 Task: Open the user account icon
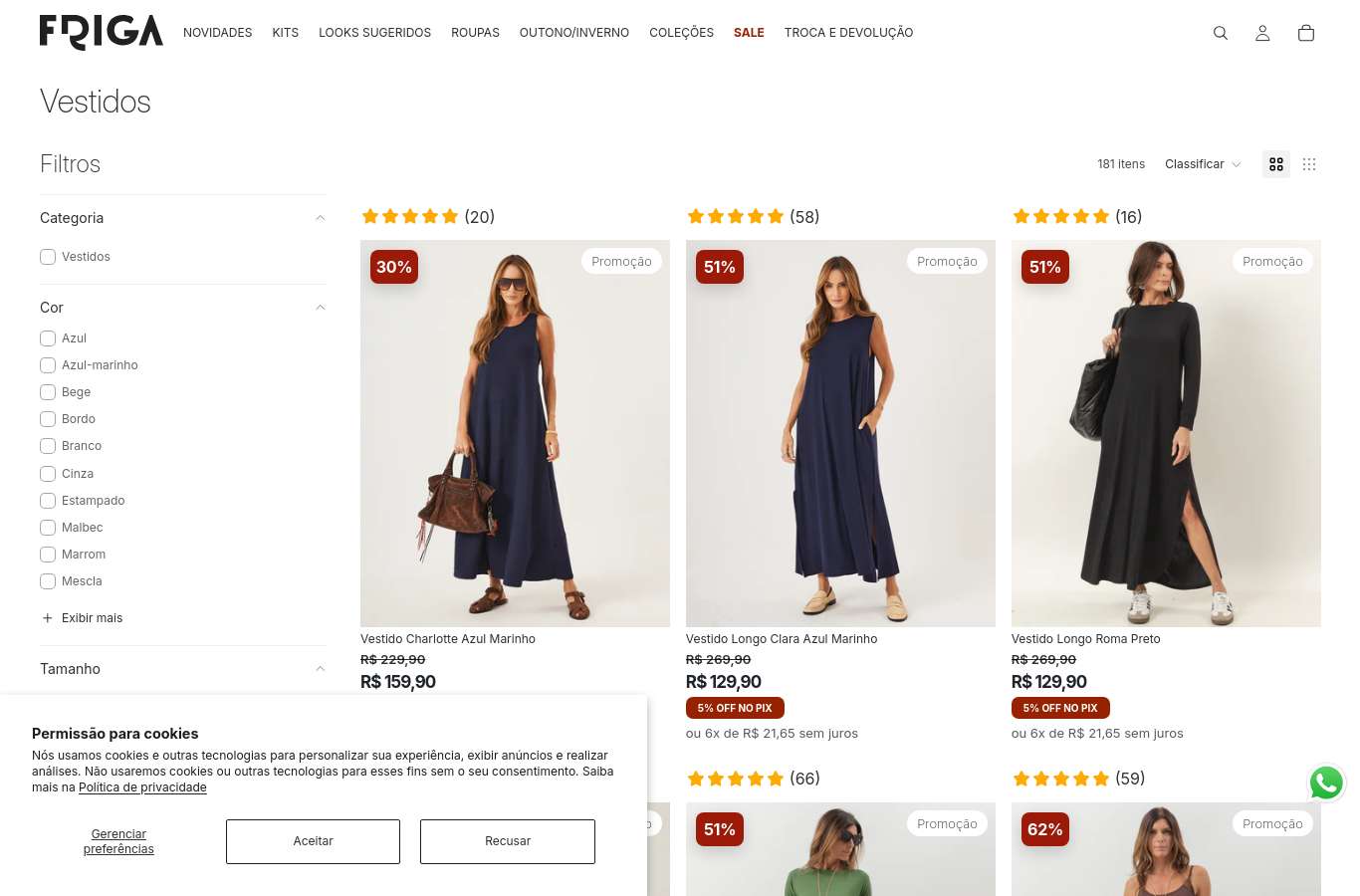(1262, 33)
